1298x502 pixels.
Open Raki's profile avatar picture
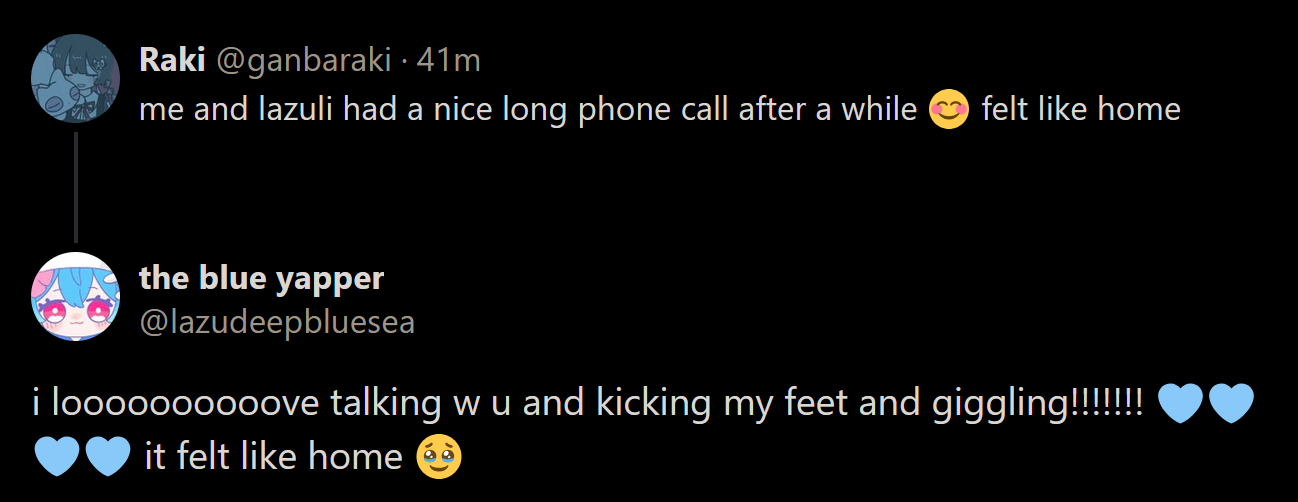point(76,78)
